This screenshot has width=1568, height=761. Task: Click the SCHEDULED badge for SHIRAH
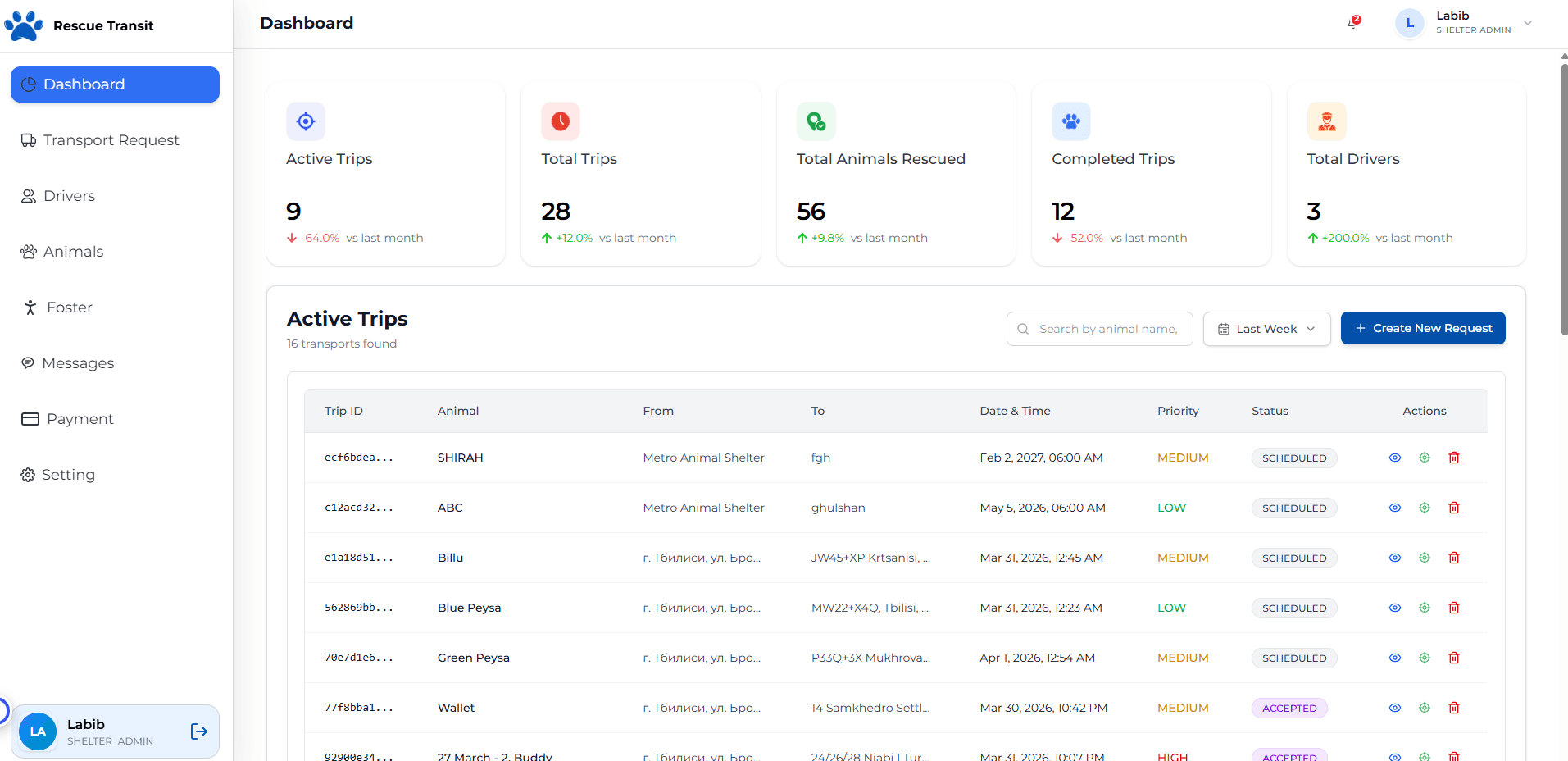tap(1294, 458)
